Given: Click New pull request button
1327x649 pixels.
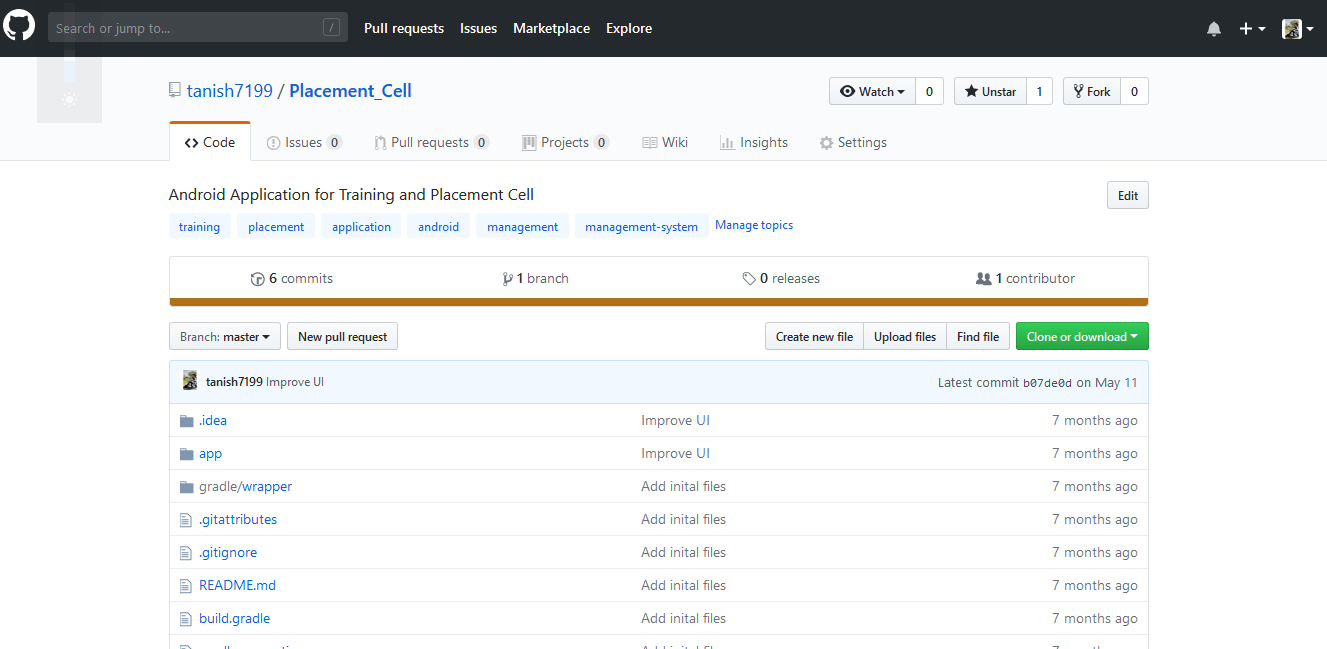Looking at the screenshot, I should point(342,337).
